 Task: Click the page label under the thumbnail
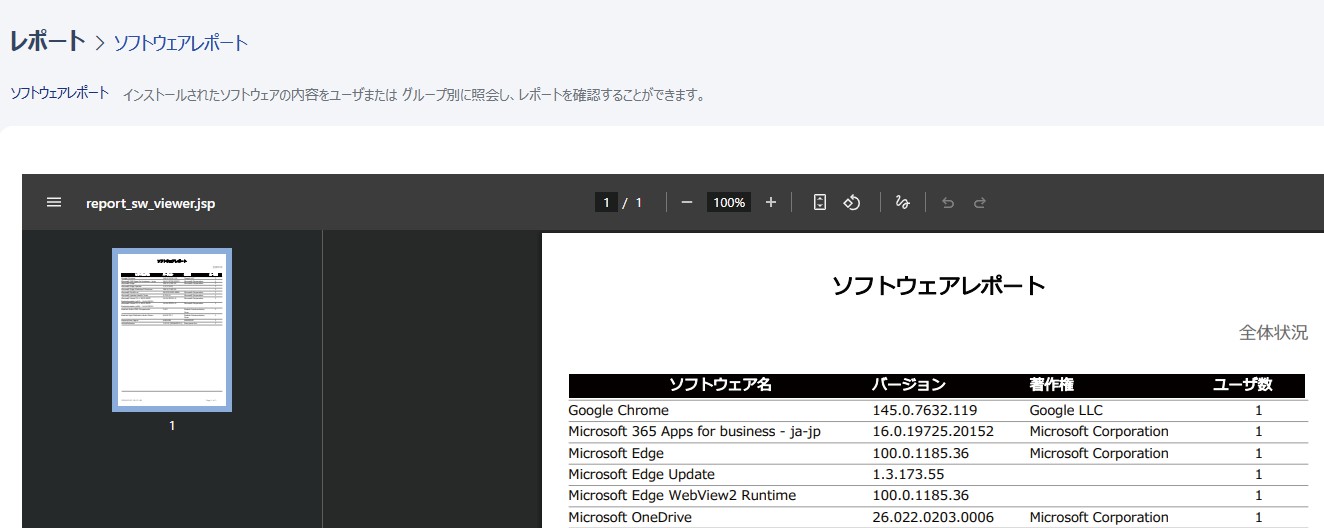tap(172, 425)
